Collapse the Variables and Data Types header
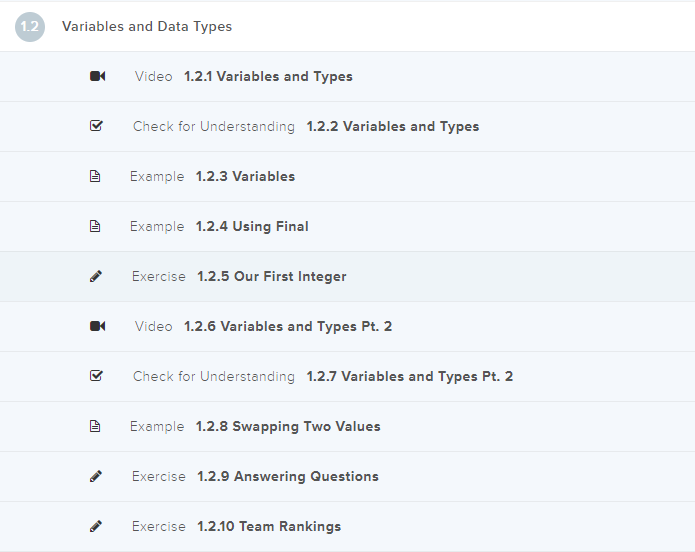The height and width of the screenshot is (552, 695). tap(147, 27)
